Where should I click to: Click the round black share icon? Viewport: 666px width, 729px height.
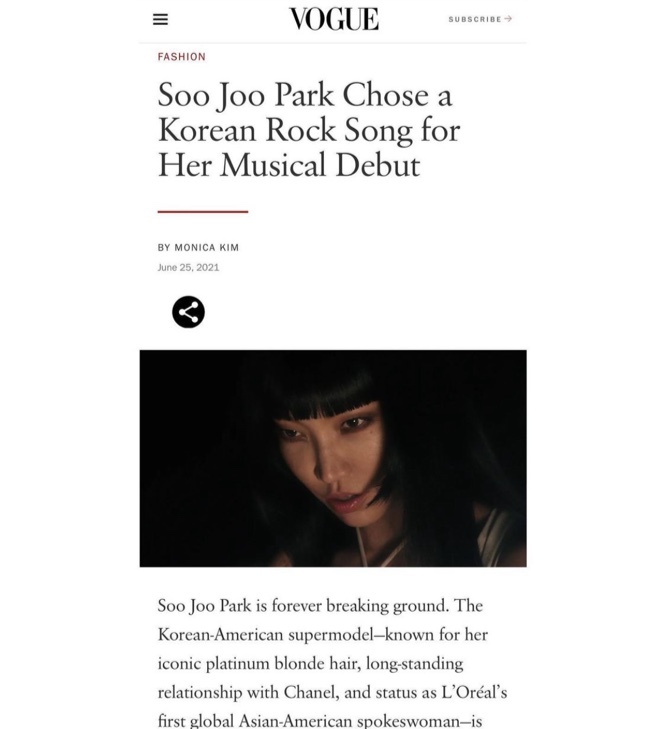188,312
